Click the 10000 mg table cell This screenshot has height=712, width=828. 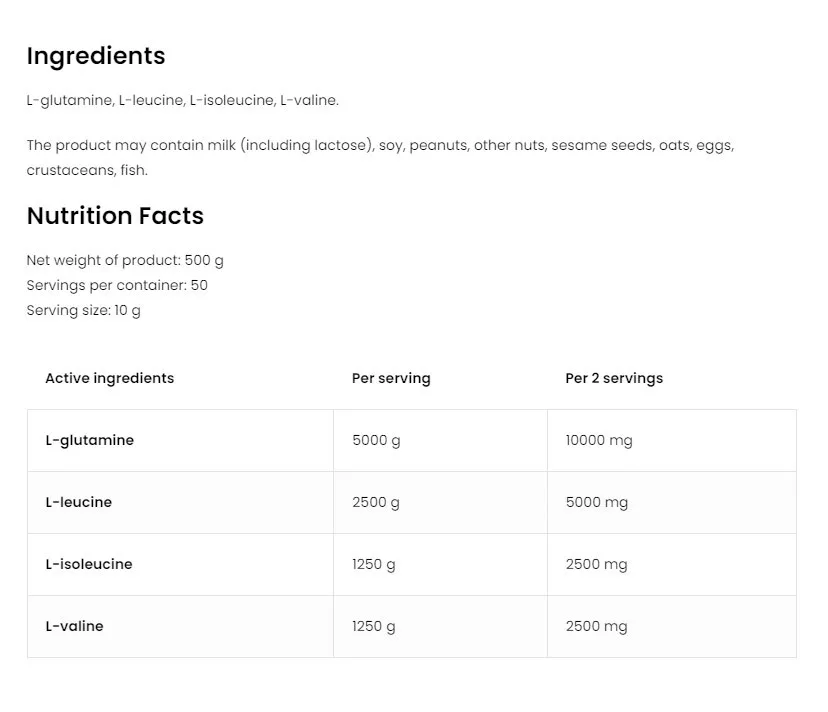tap(599, 440)
